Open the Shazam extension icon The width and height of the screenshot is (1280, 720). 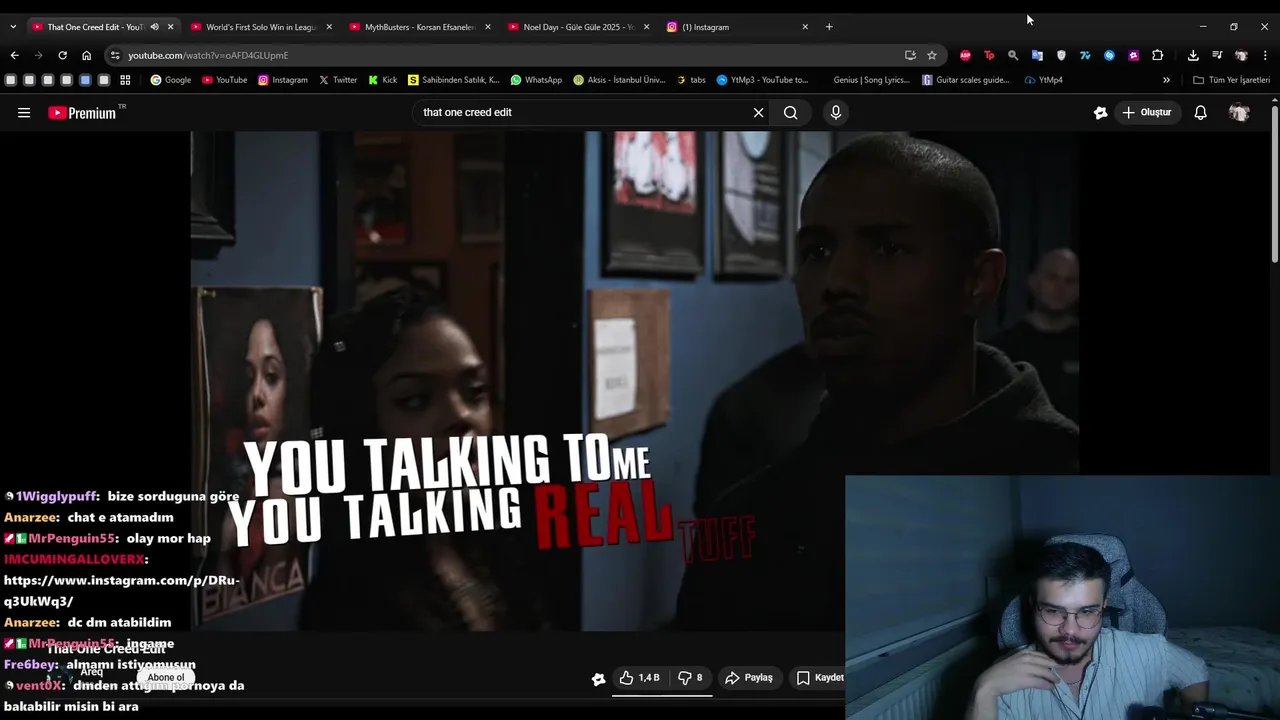click(1109, 55)
